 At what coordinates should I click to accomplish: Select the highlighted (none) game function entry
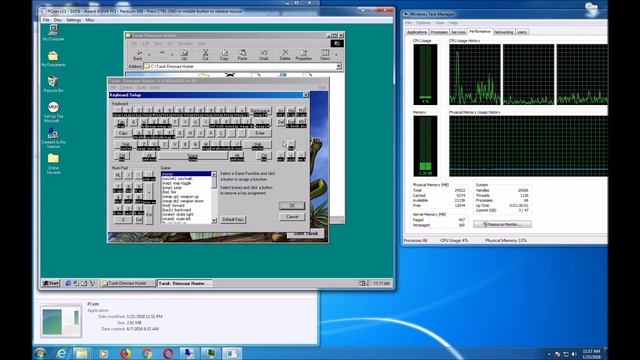pyautogui.click(x=186, y=174)
